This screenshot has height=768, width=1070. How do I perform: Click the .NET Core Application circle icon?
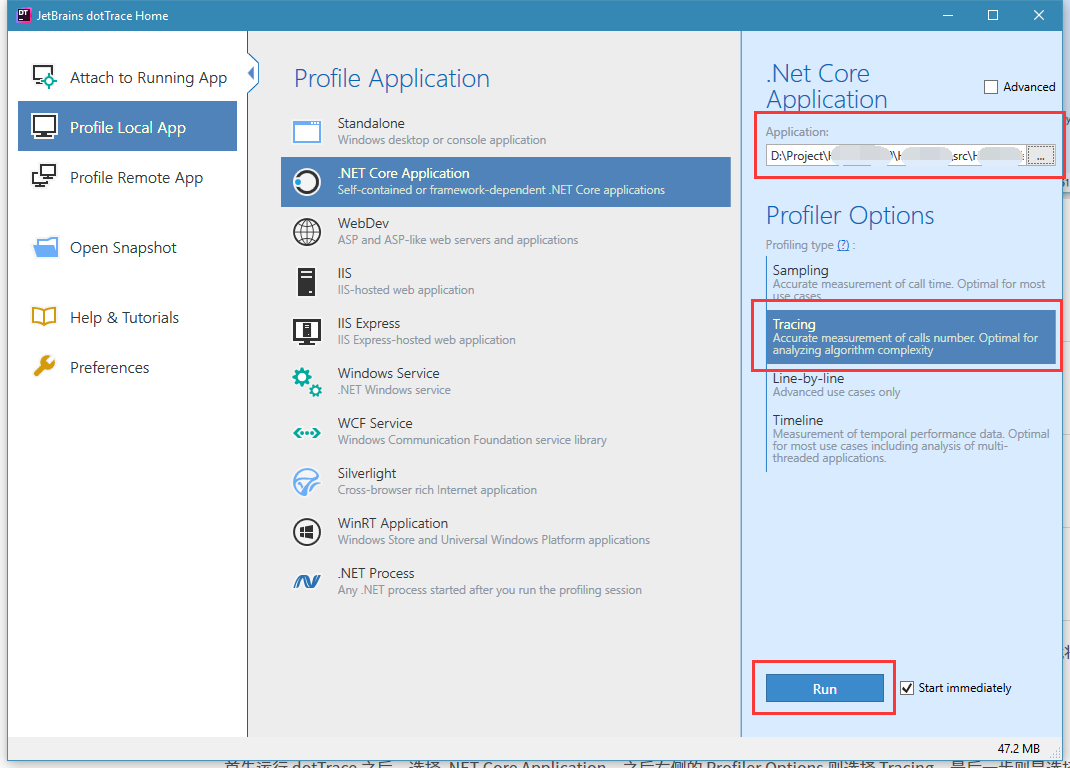[x=307, y=182]
